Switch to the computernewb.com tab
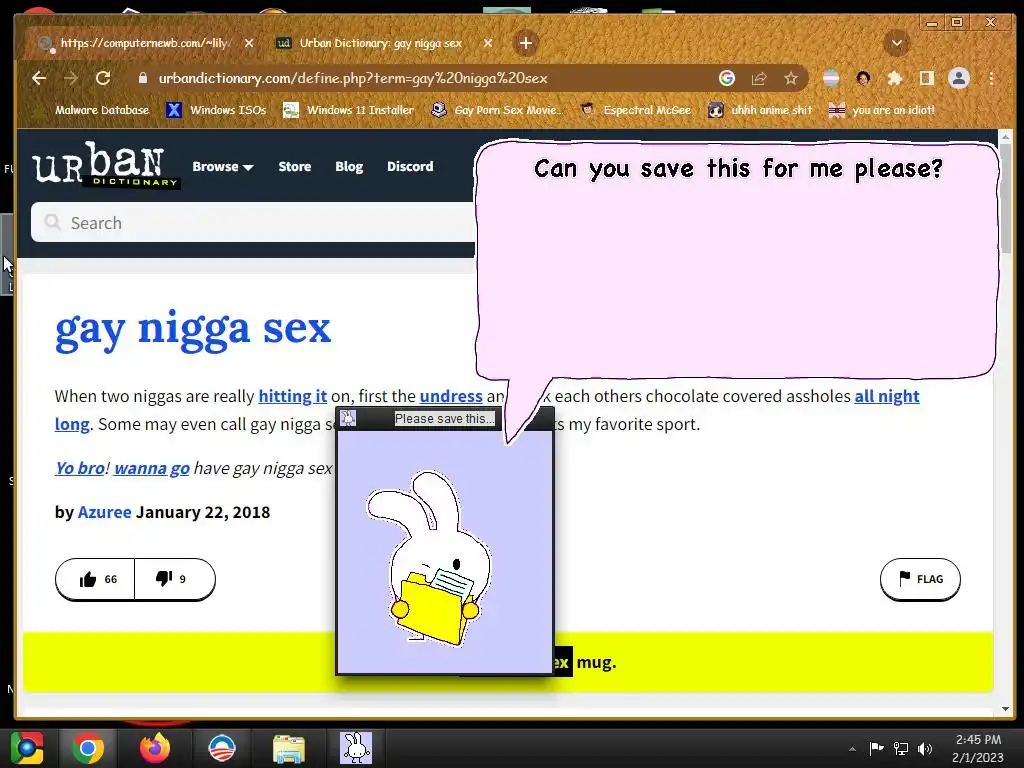The width and height of the screenshot is (1024, 768). pyautogui.click(x=145, y=43)
